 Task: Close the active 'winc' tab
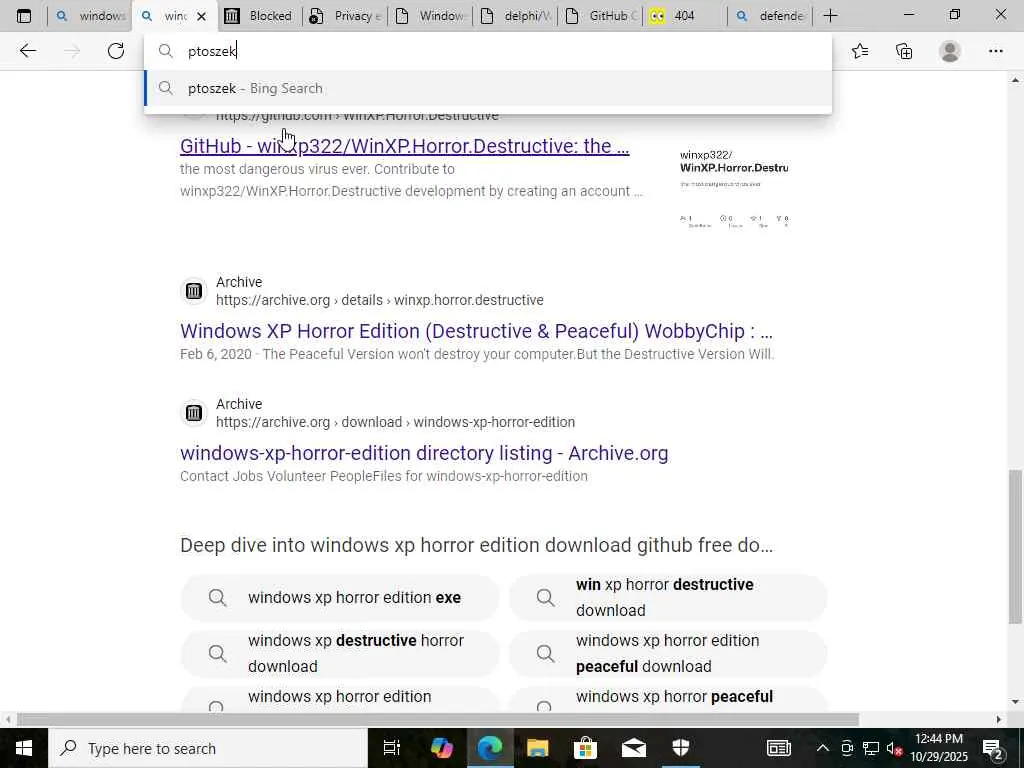(201, 16)
